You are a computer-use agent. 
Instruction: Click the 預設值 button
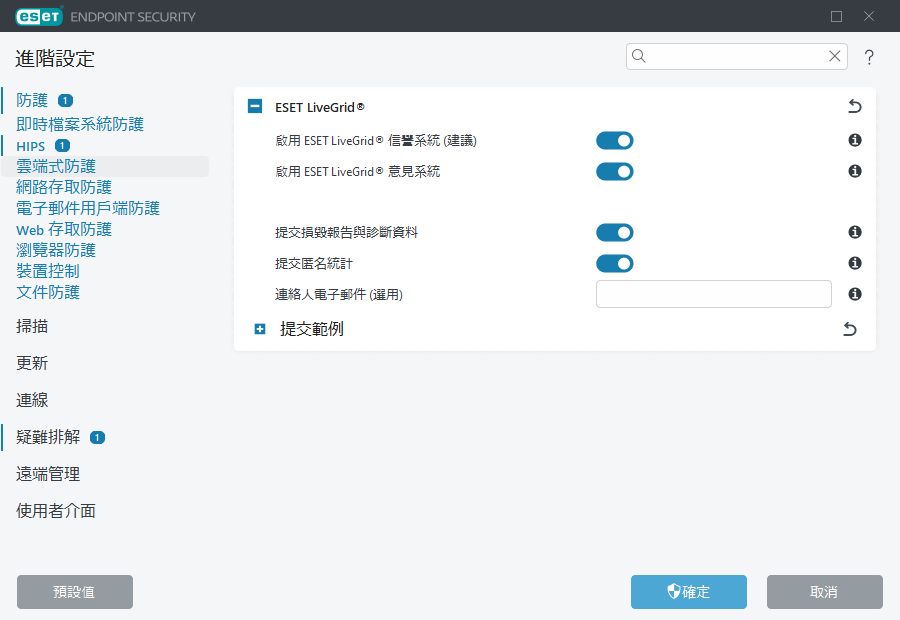pos(74,592)
